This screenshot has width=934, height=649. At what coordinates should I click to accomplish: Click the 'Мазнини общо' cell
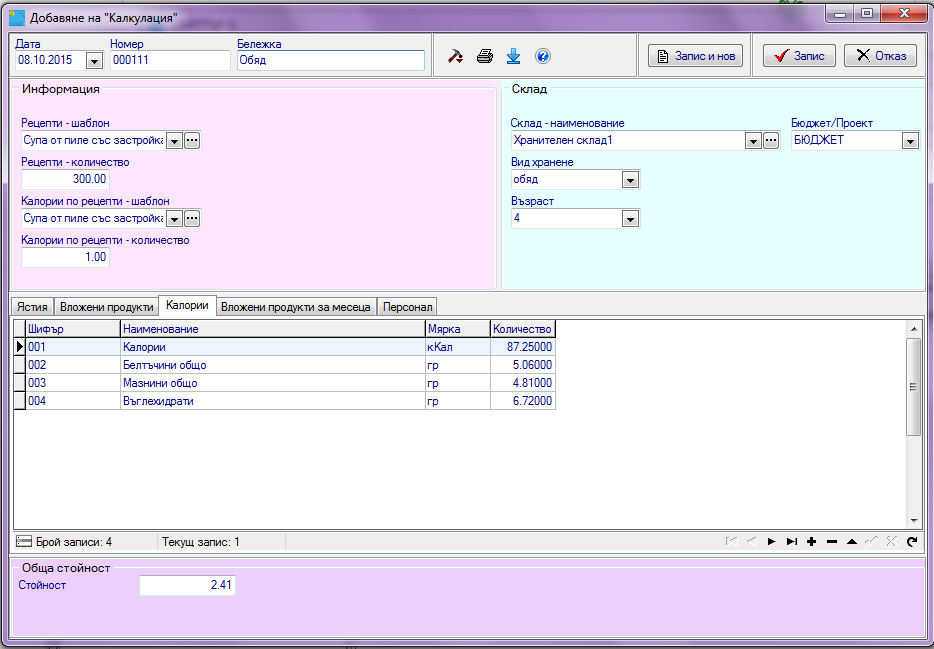pos(273,383)
